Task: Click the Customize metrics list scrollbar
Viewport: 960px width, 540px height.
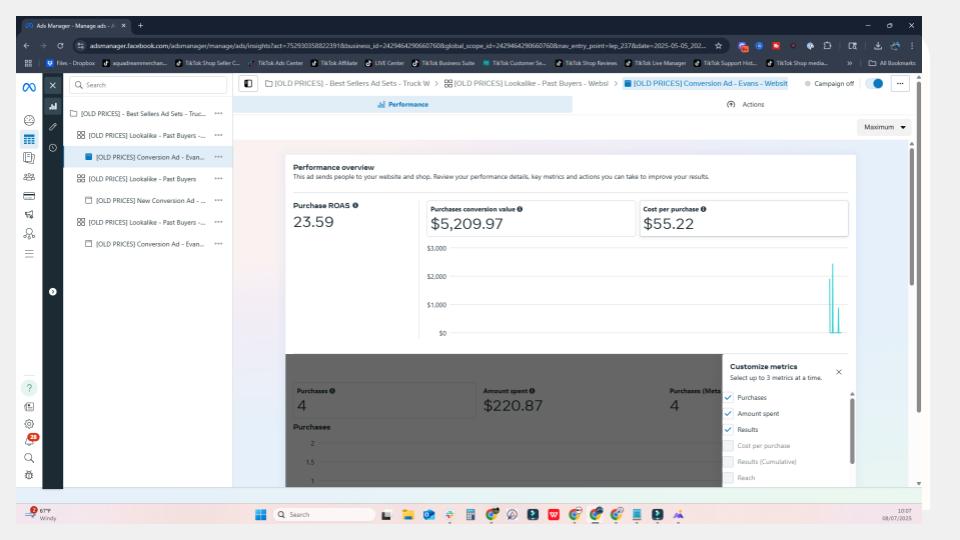Action: tap(852, 431)
